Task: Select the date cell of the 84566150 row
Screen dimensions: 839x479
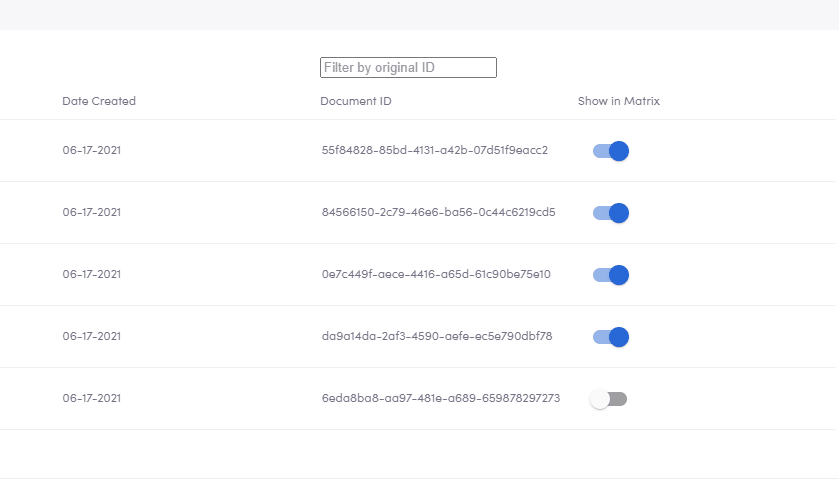Action: coord(91,212)
